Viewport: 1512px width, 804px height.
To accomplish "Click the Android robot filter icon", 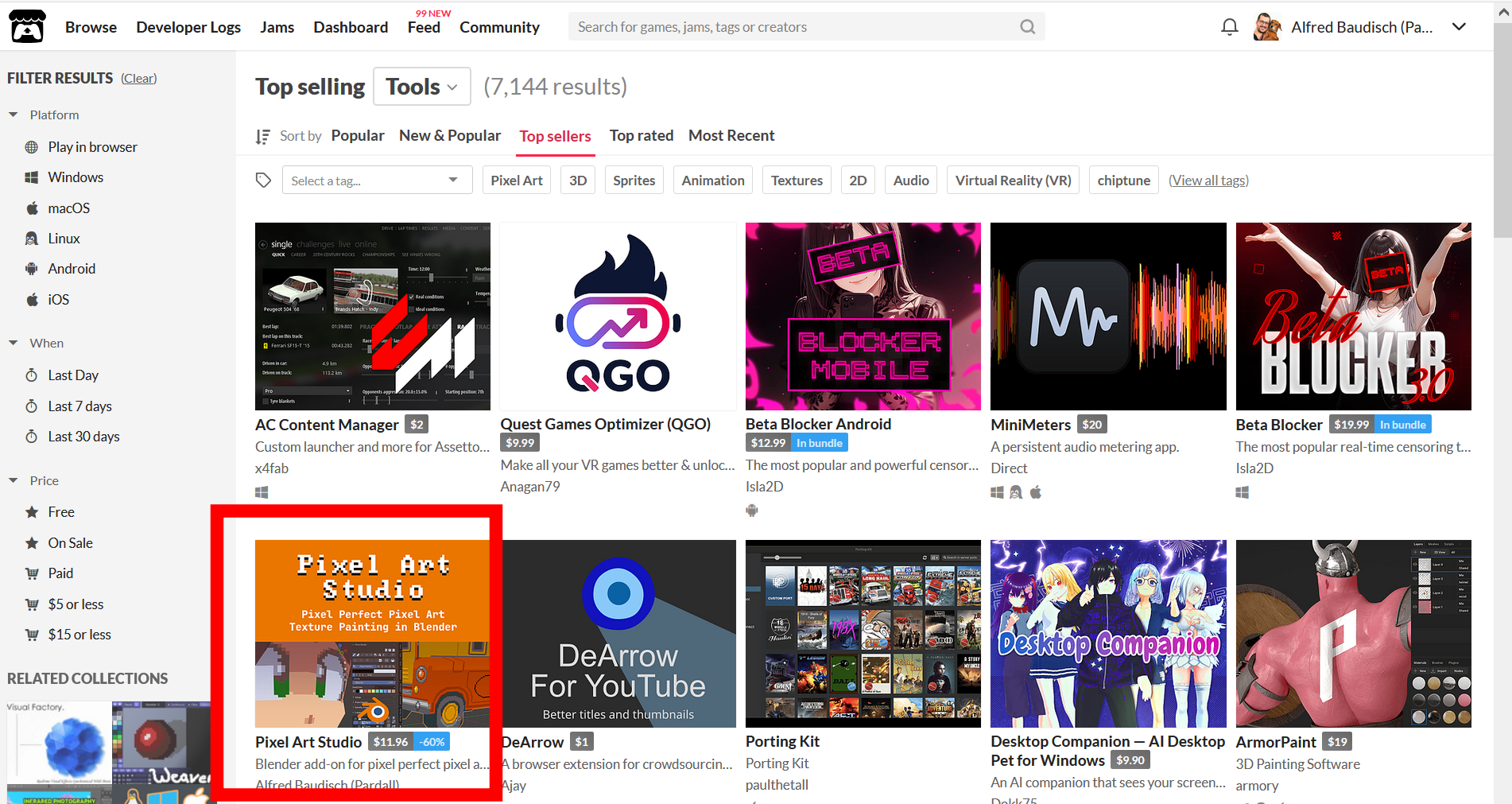I will click(x=32, y=269).
